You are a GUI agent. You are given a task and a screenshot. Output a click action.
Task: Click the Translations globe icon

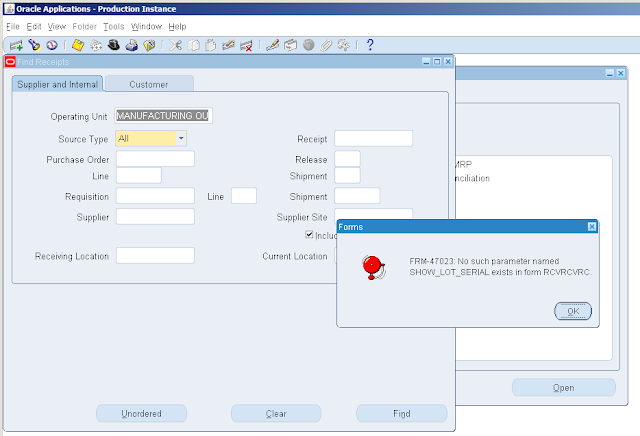(x=309, y=45)
